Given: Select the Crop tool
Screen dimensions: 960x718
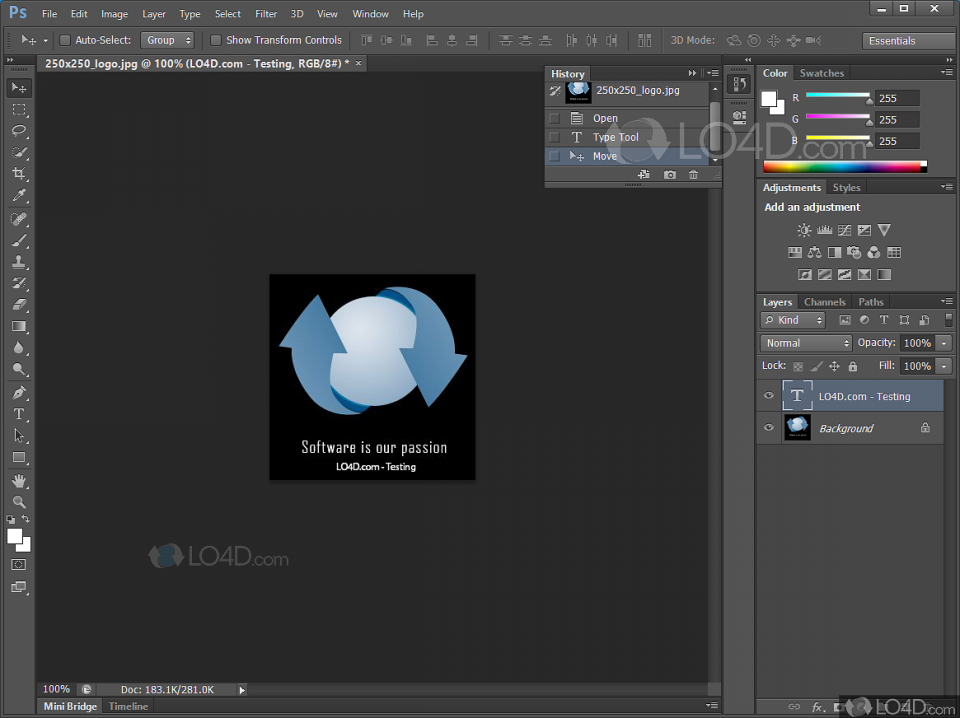Looking at the screenshot, I should [x=19, y=173].
